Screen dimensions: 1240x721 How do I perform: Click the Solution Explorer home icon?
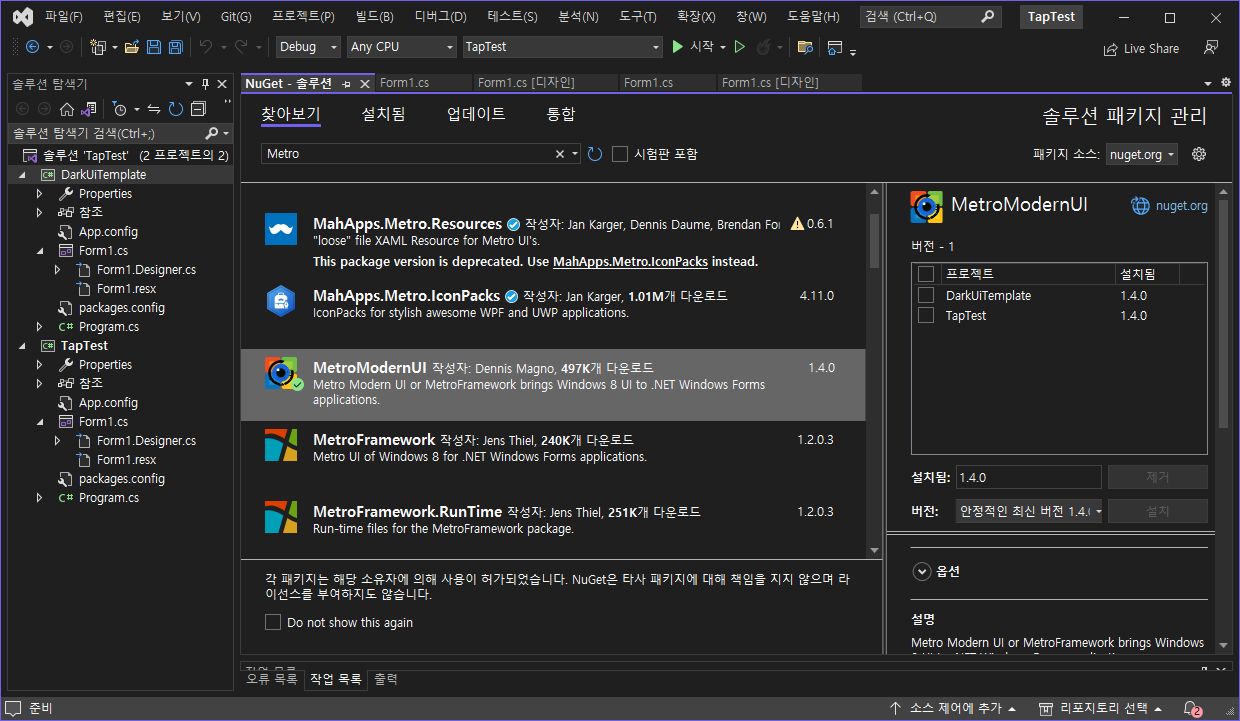pyautogui.click(x=67, y=109)
